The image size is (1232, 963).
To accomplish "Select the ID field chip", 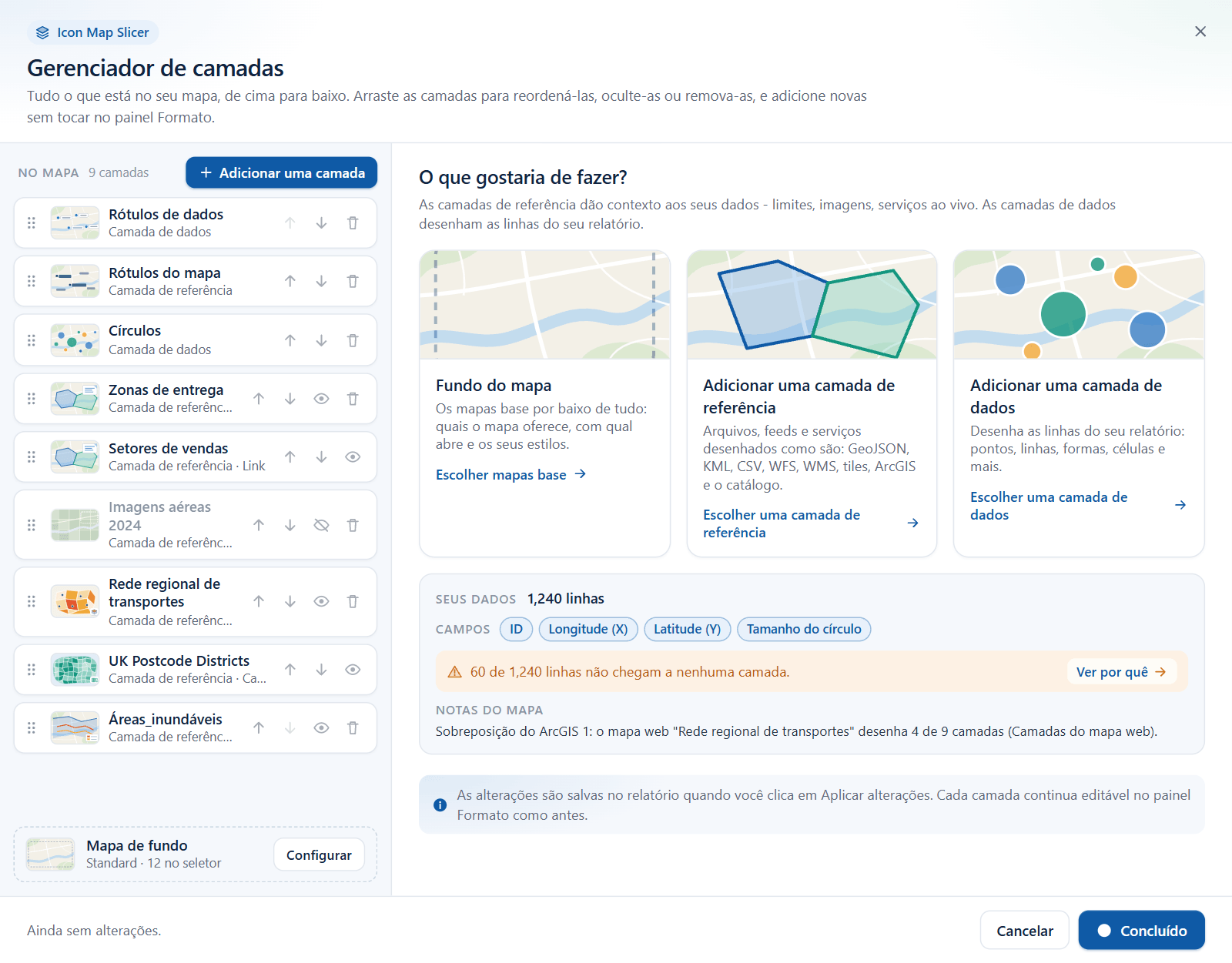I will pos(516,629).
